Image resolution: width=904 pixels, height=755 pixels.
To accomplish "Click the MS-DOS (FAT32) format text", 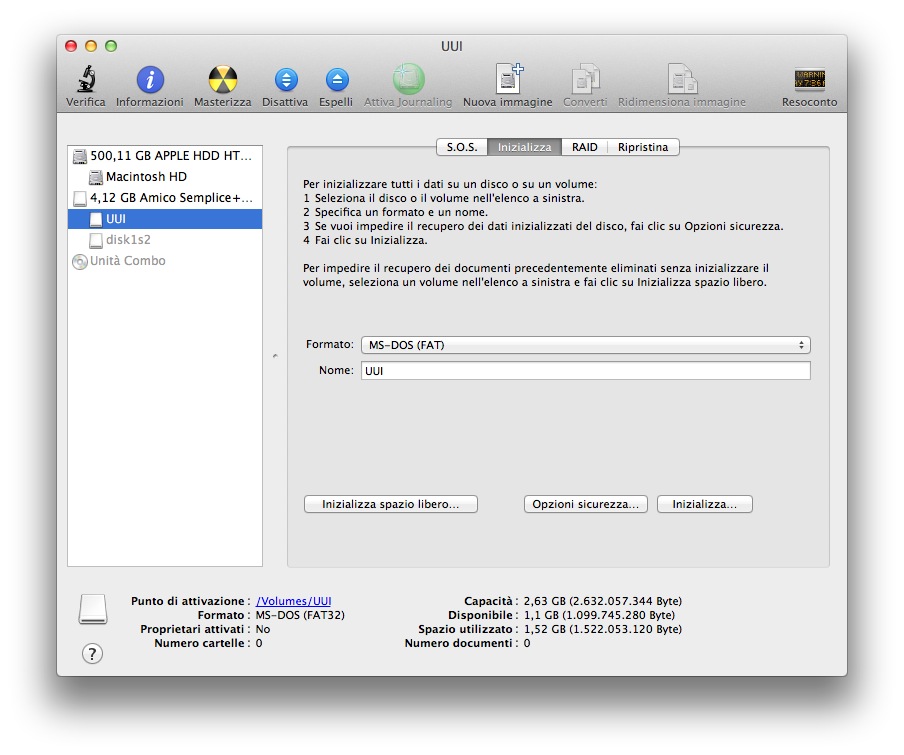I will [300, 615].
